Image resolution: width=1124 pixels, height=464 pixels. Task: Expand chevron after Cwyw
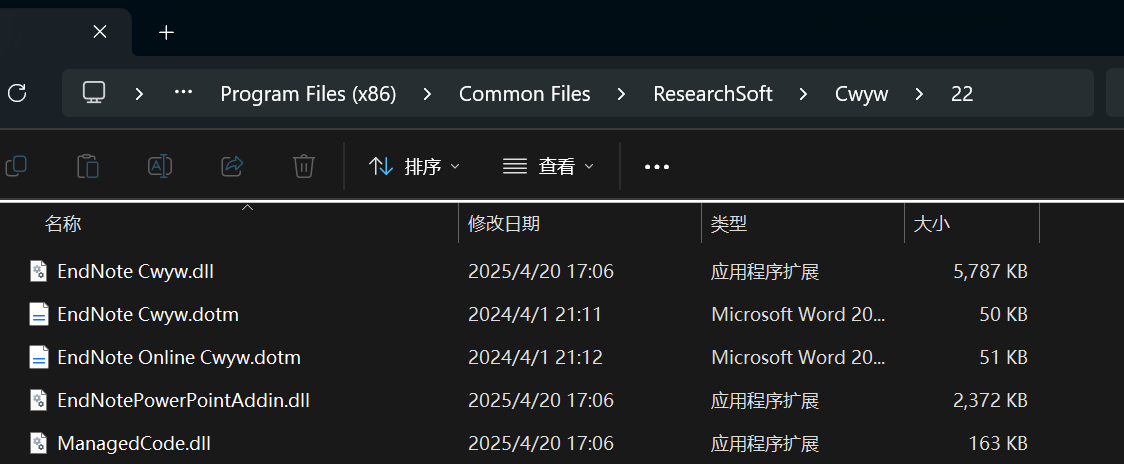(x=919, y=93)
